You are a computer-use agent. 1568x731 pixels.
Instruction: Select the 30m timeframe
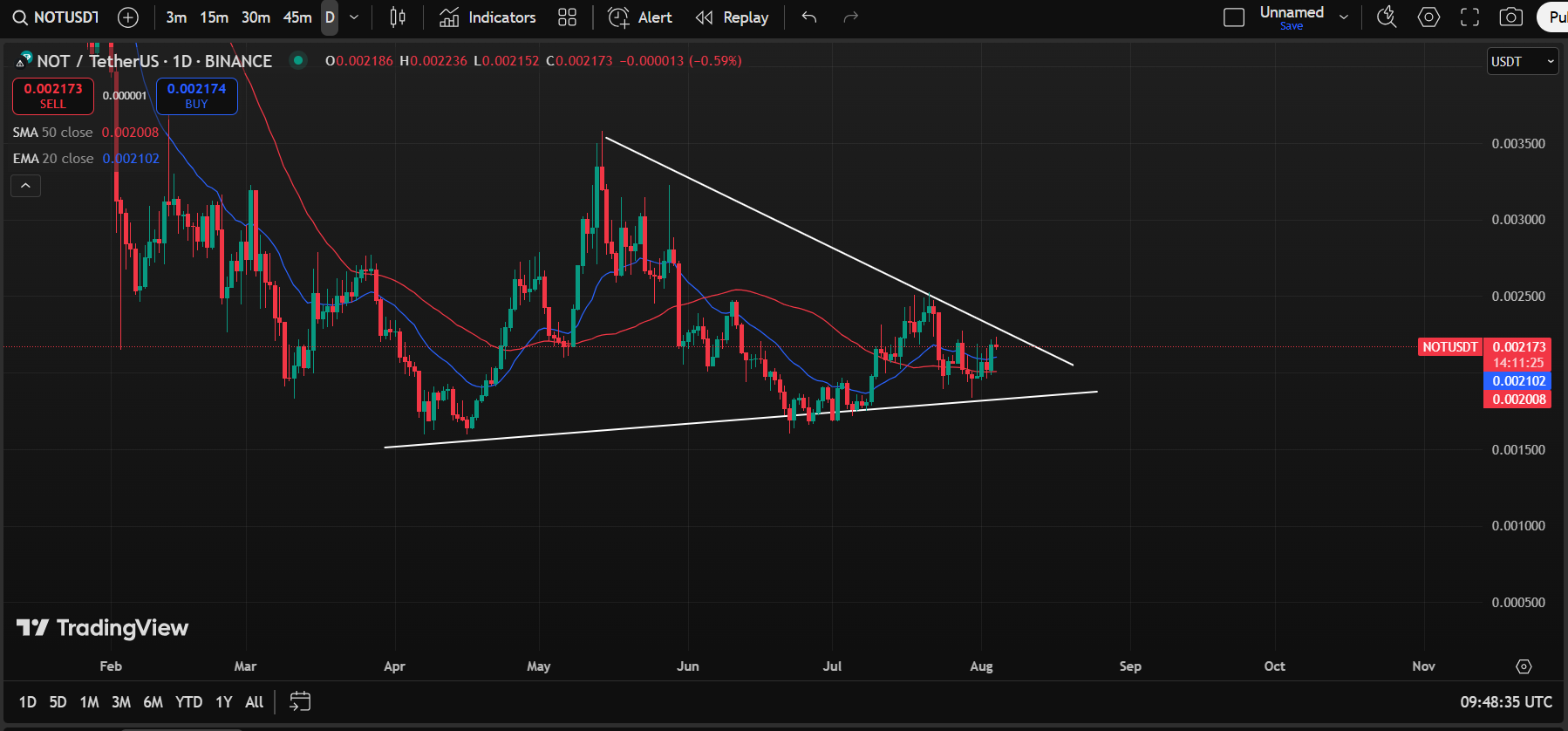tap(256, 17)
